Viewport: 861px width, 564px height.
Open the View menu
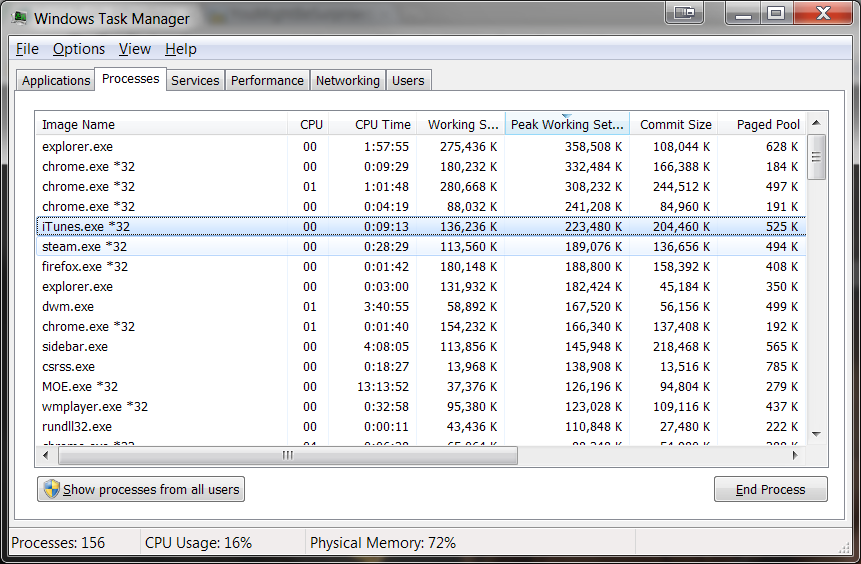[135, 49]
